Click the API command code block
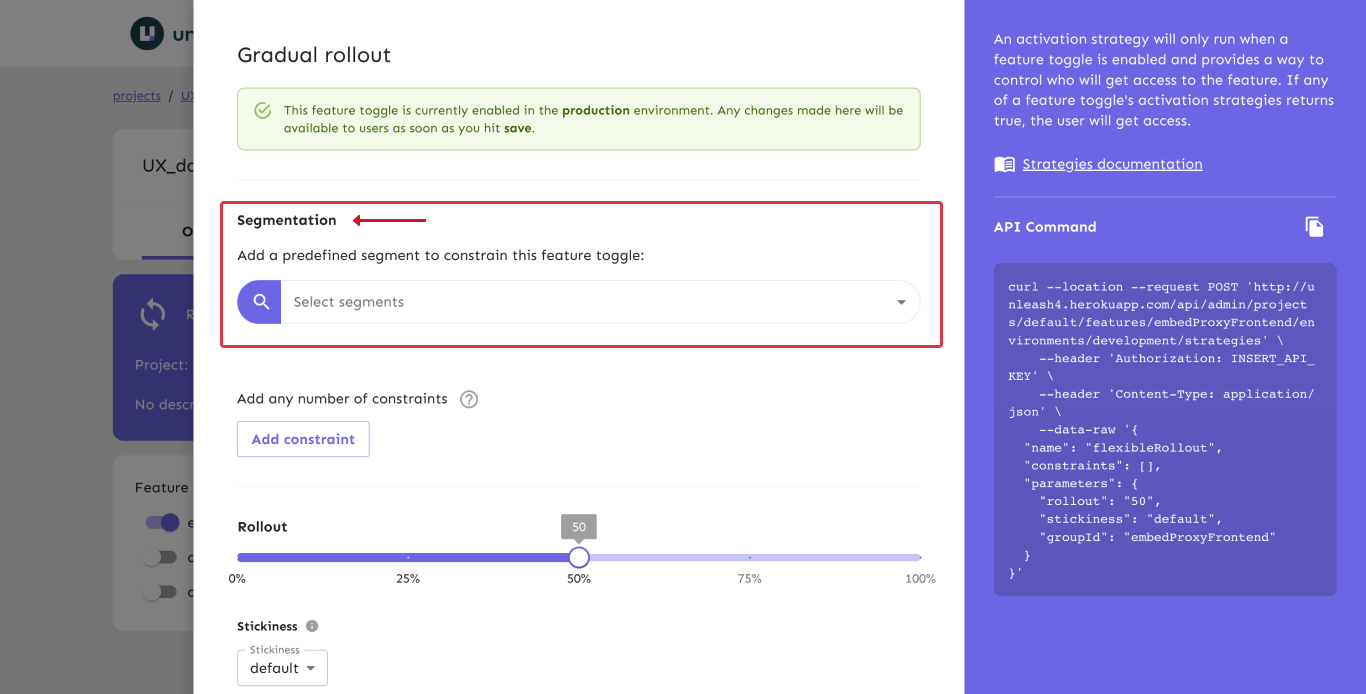 tap(1165, 430)
